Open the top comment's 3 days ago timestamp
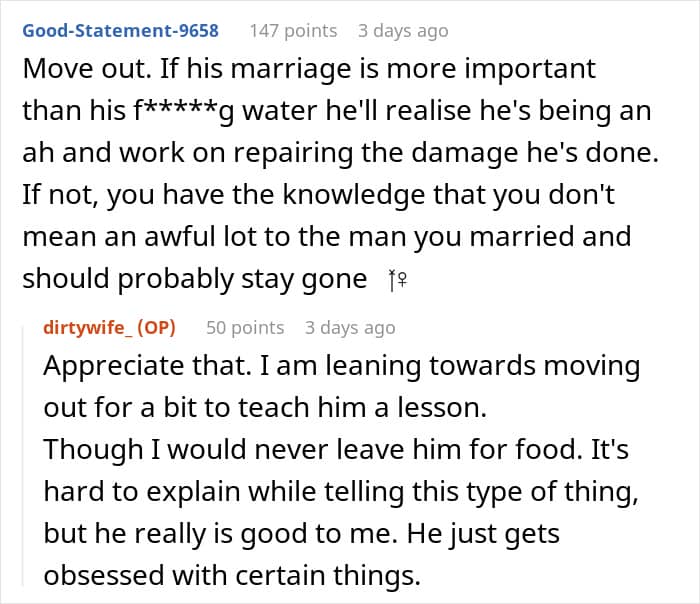Image resolution: width=700 pixels, height=604 pixels. point(403,31)
